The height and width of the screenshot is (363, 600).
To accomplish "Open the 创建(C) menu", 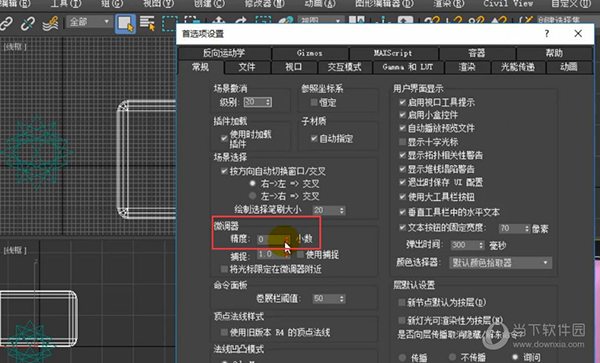I will click(x=209, y=4).
